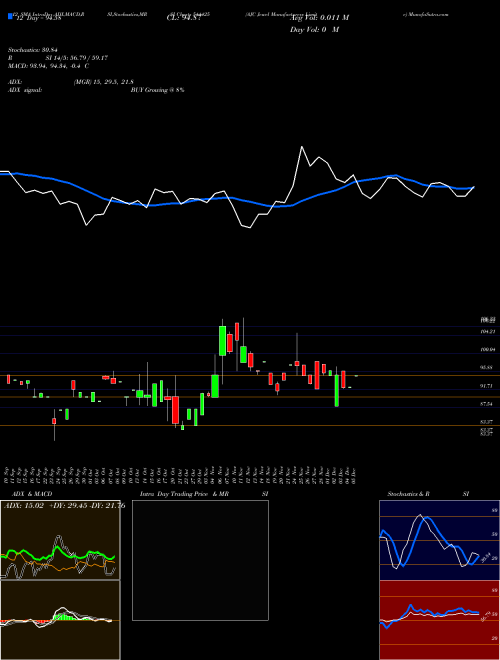Click the 100.04 price axis label
This screenshot has height=660, width=500.
pos(487,350)
